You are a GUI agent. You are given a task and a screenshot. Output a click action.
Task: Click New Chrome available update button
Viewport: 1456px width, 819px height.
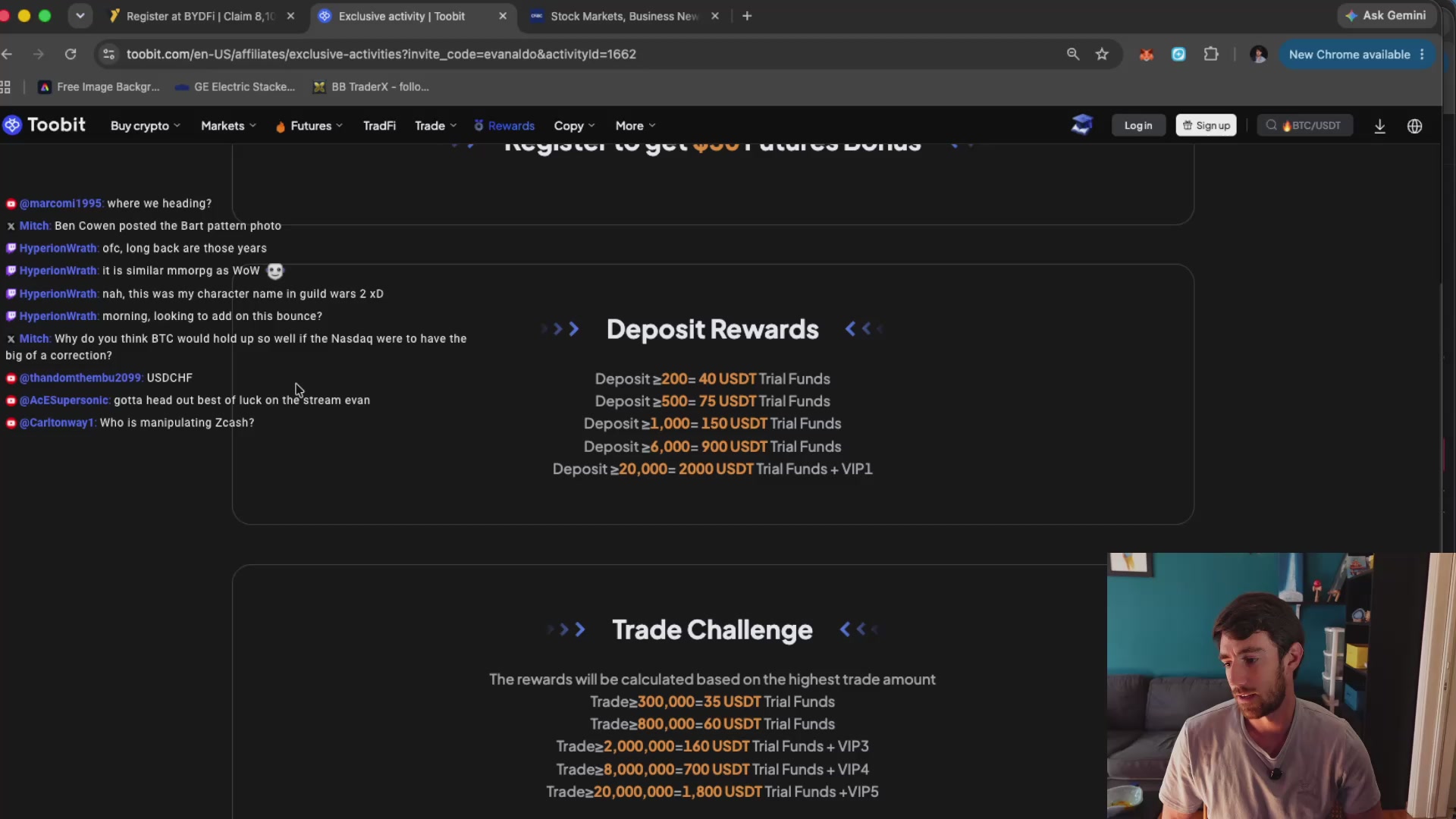click(x=1357, y=55)
